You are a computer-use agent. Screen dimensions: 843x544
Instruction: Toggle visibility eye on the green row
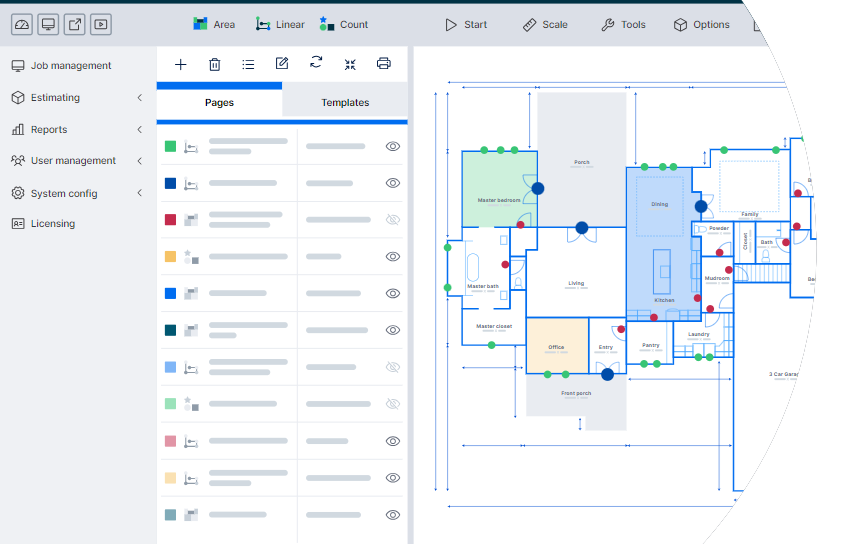pyautogui.click(x=393, y=146)
